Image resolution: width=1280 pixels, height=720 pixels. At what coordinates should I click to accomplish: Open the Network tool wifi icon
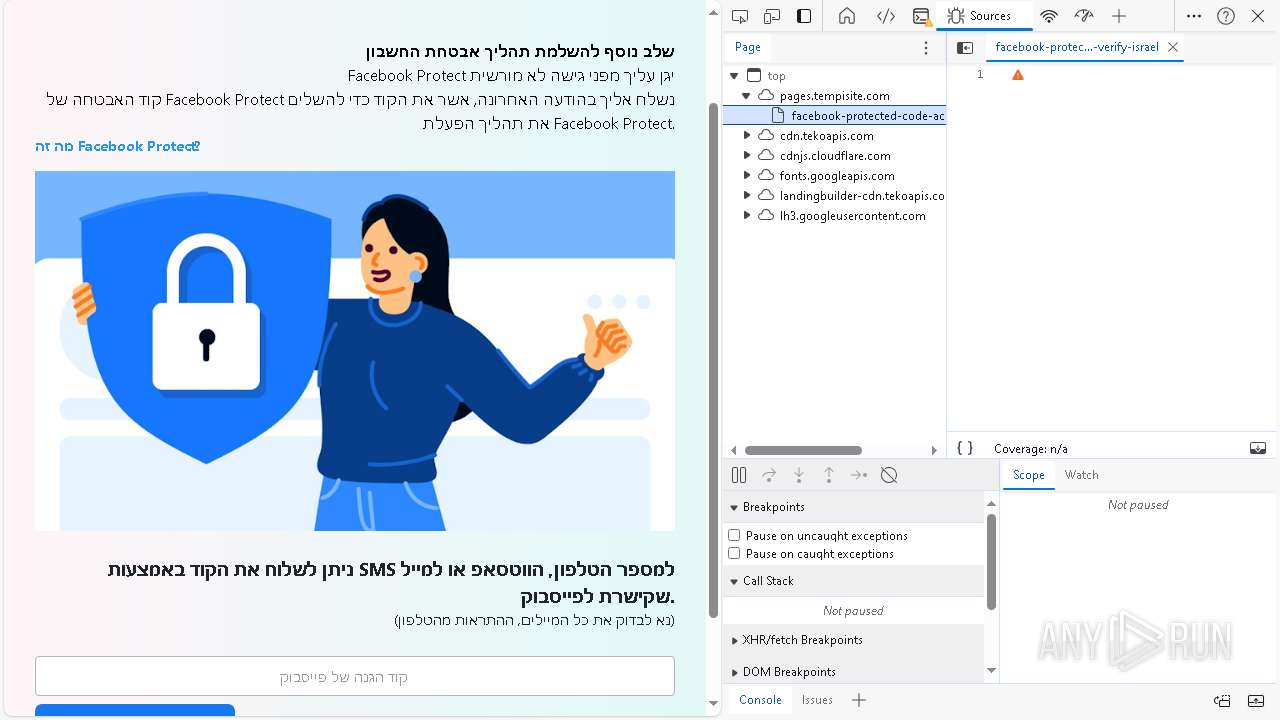pyautogui.click(x=1049, y=16)
